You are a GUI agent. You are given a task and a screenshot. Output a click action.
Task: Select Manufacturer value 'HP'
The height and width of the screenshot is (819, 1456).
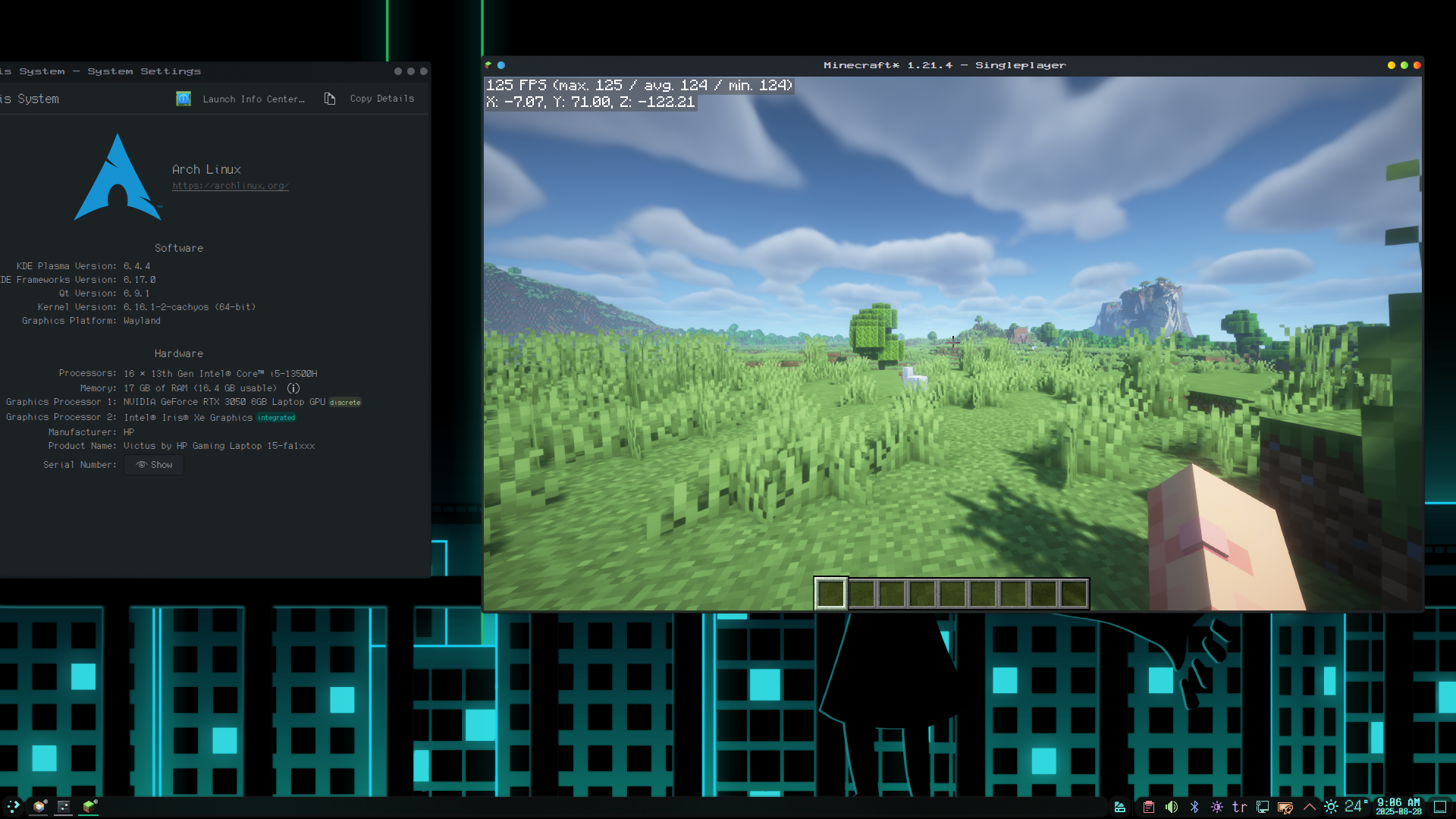pos(129,432)
